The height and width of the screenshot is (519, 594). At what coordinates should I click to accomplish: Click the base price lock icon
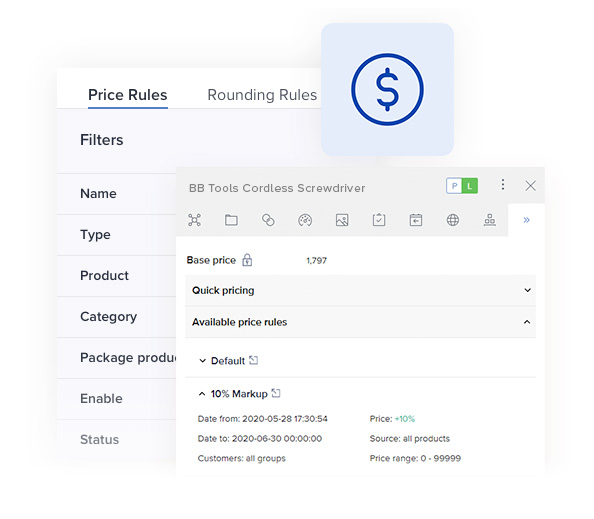point(247,260)
